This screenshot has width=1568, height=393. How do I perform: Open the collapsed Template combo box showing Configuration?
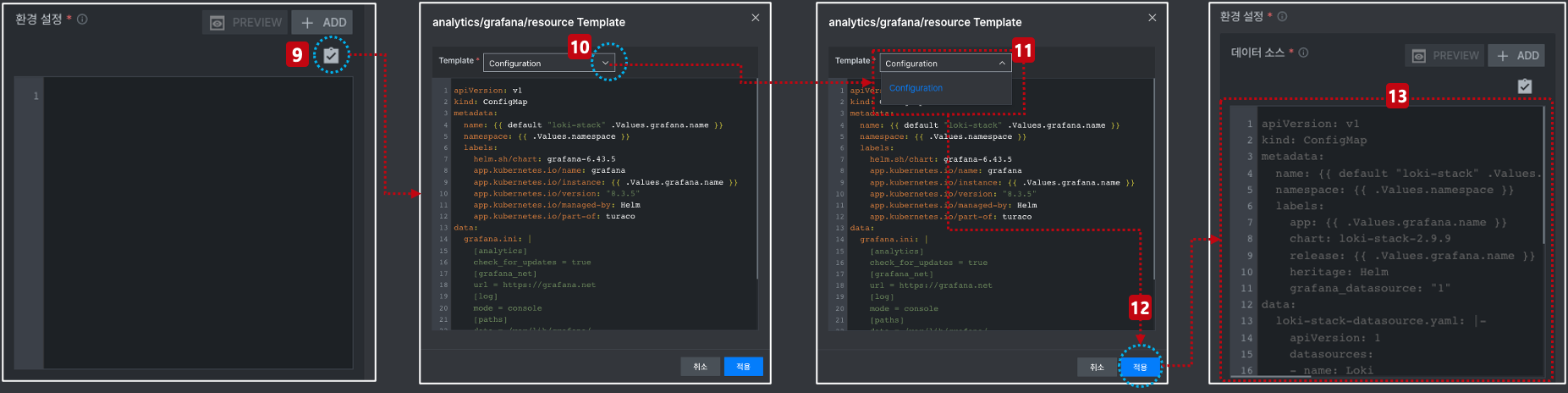click(x=549, y=64)
